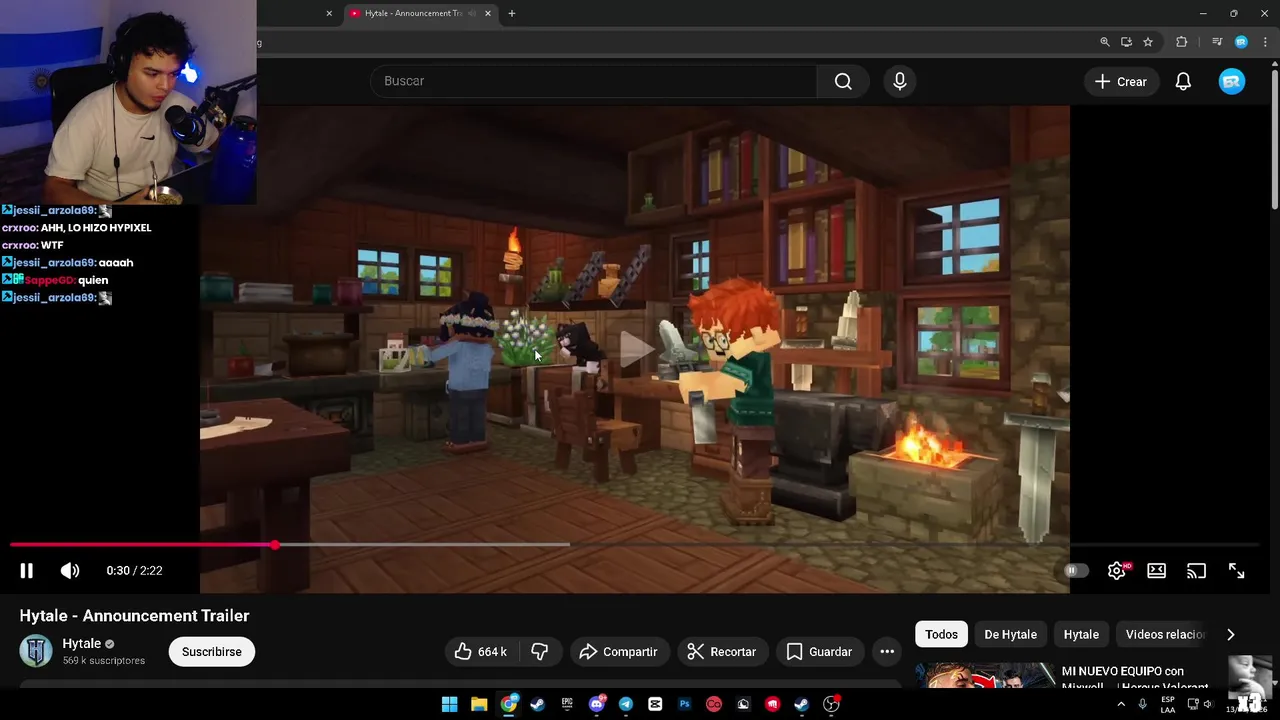Click the Suscribirse button
Image resolution: width=1280 pixels, height=720 pixels.
tap(212, 651)
